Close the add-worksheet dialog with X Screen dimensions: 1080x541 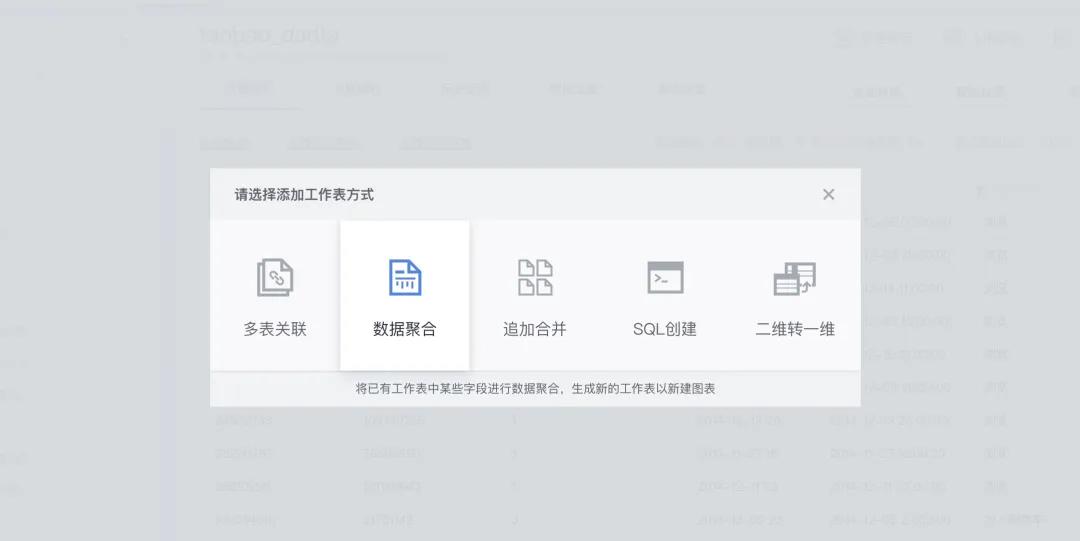[x=829, y=194]
